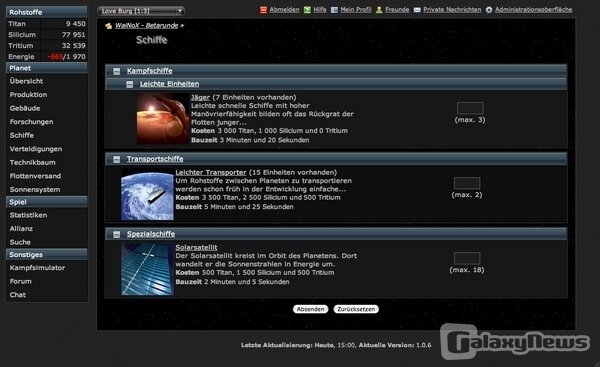The width and height of the screenshot is (600, 367).
Task: Click the (max. 2) text for Transporter
Action: coord(467,195)
